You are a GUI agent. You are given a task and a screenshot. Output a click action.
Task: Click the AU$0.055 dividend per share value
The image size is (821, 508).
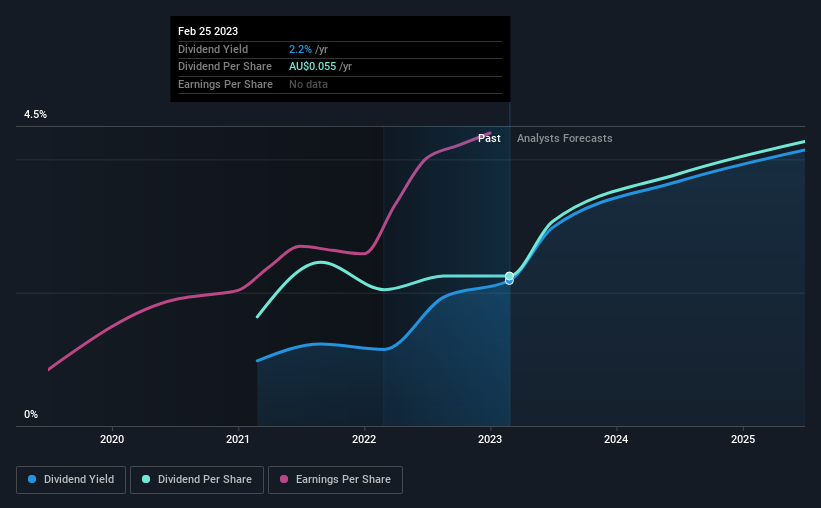coord(313,67)
